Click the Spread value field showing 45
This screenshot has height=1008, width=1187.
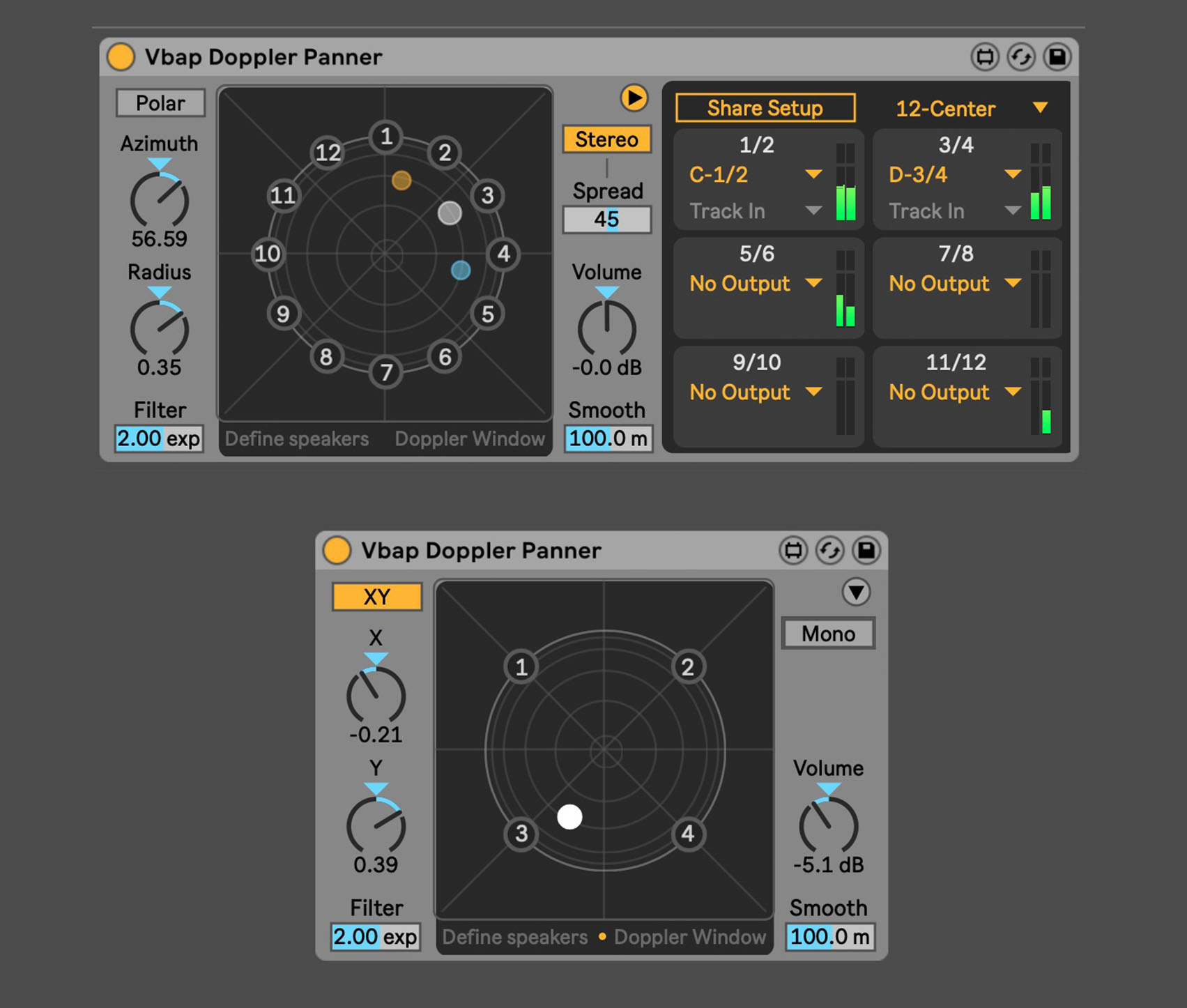coord(606,220)
